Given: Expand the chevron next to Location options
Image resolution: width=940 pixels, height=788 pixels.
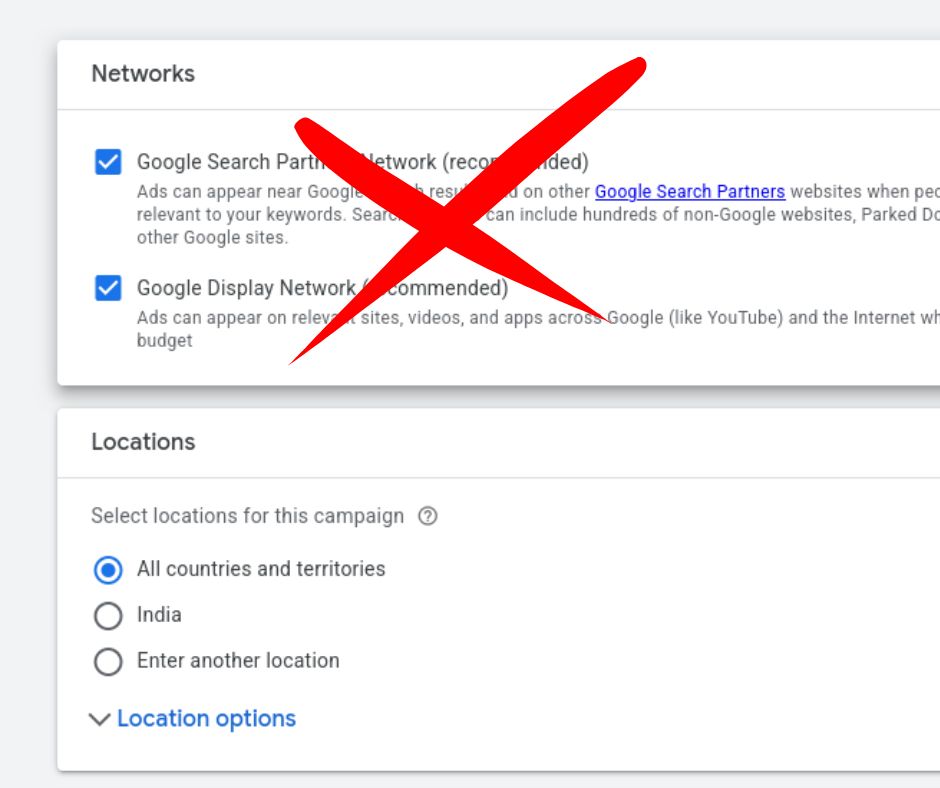Looking at the screenshot, I should [99, 720].
